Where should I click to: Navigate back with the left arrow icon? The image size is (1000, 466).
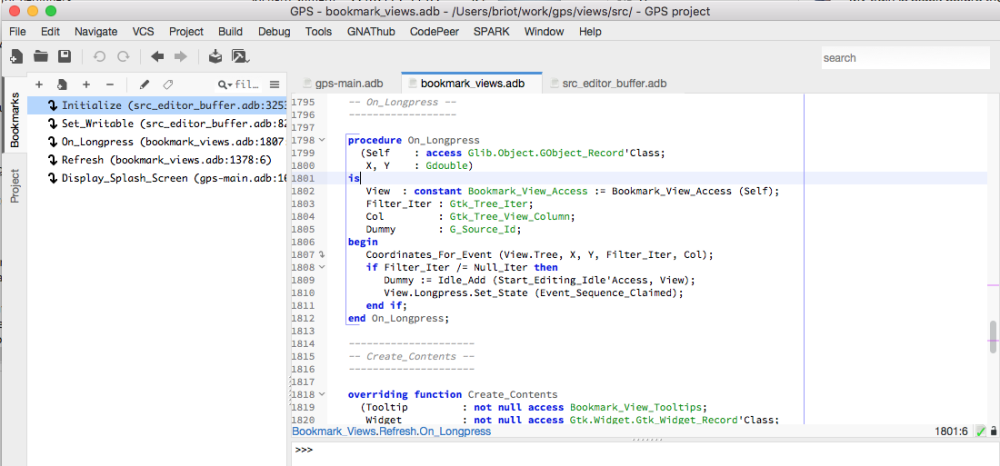[157, 57]
